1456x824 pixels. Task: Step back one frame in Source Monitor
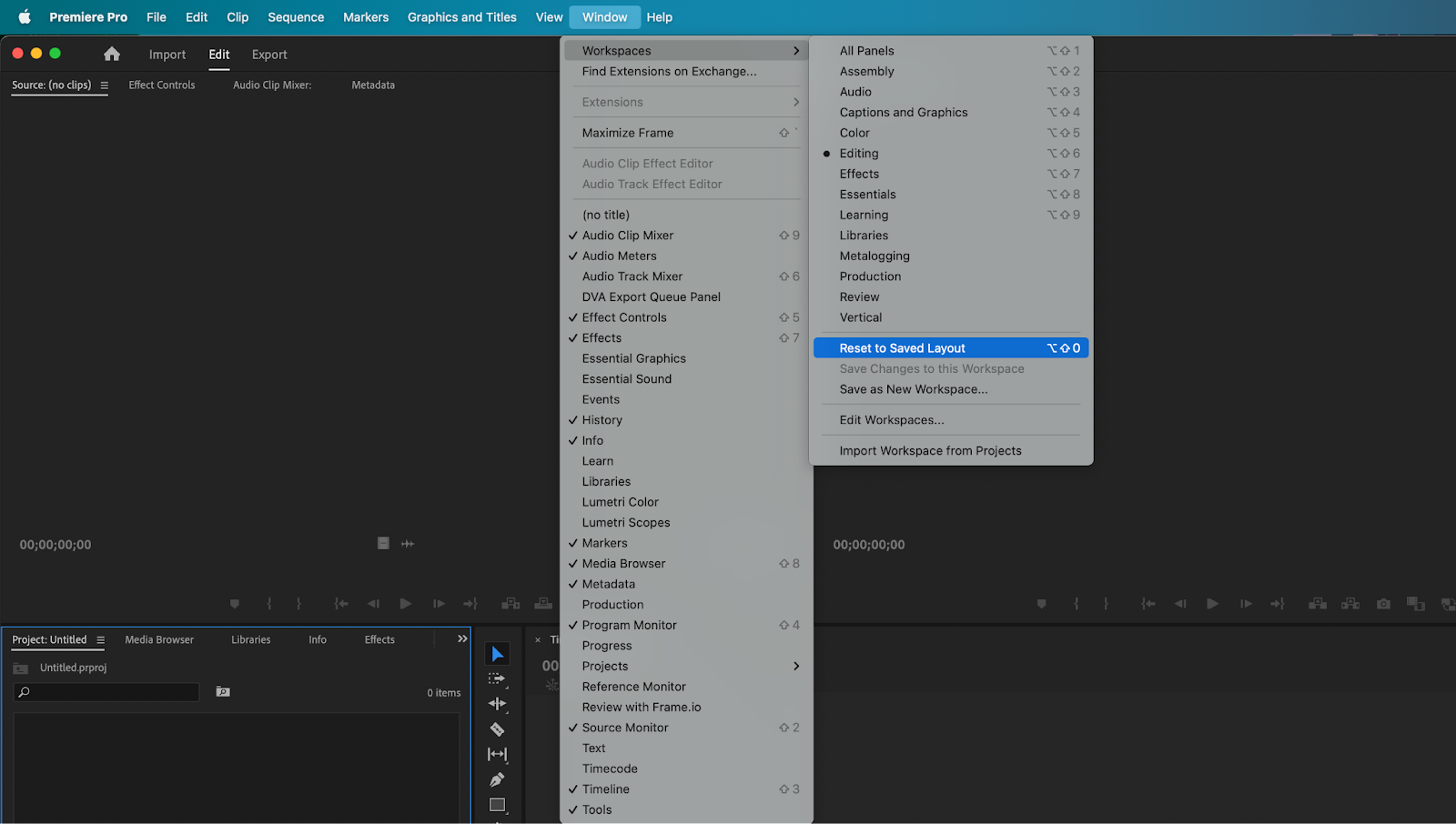tap(373, 603)
